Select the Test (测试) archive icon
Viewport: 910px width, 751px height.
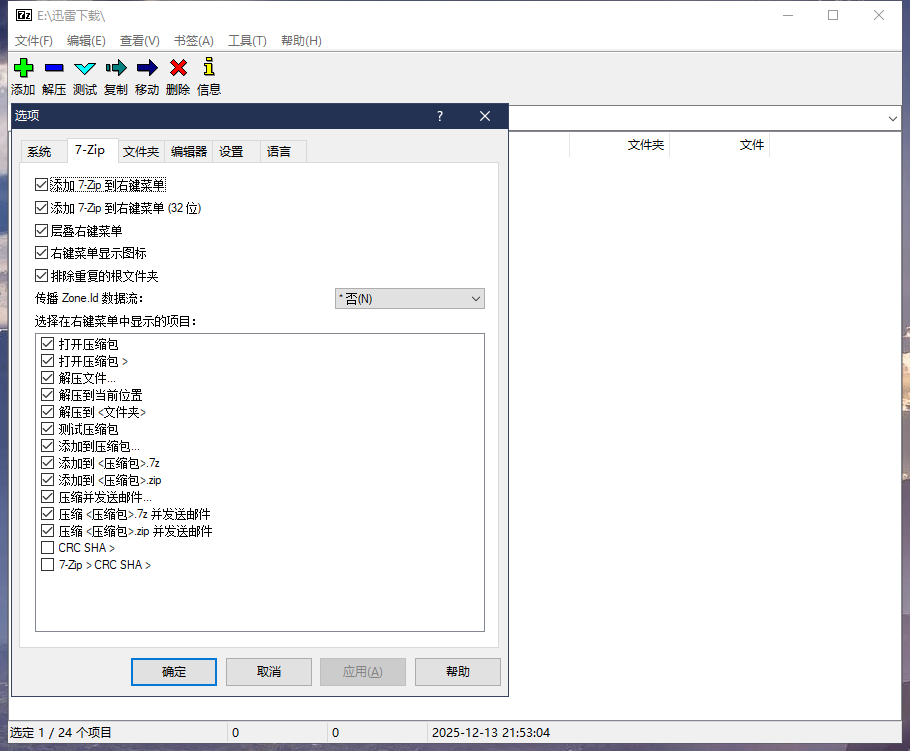click(x=84, y=67)
